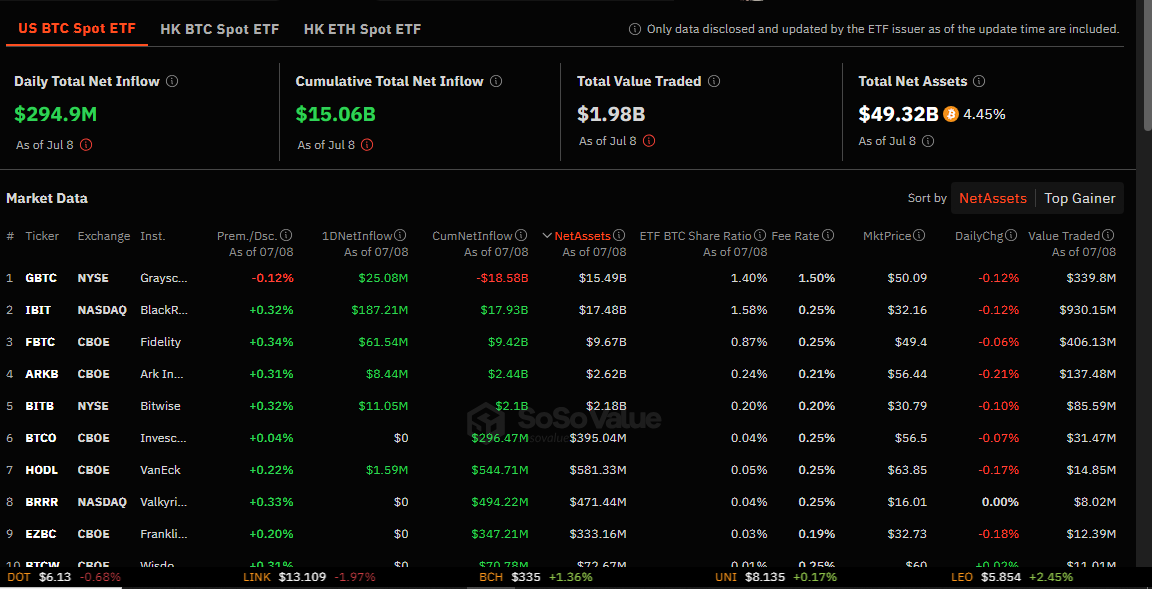This screenshot has width=1153, height=590.
Task: Click IBIT 1DNetInflow value $187.21M
Action: tap(377, 310)
